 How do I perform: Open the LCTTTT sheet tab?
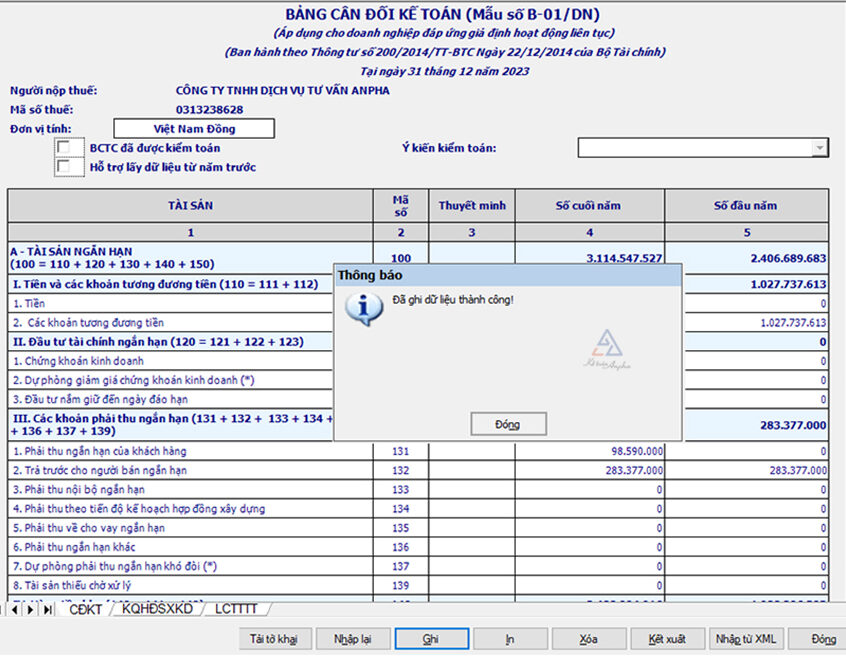point(236,609)
